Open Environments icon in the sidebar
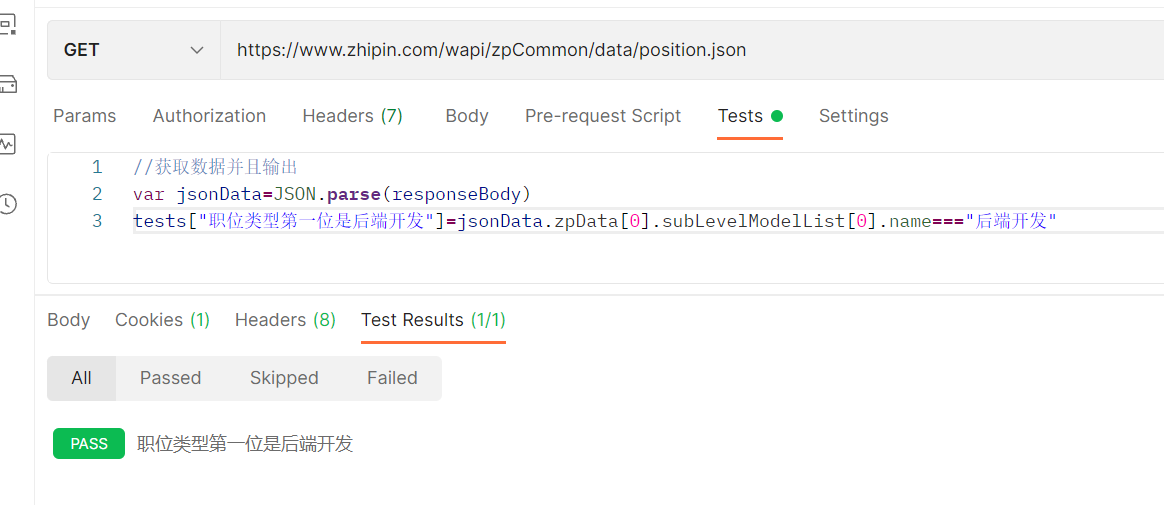The image size is (1164, 505). [7, 24]
